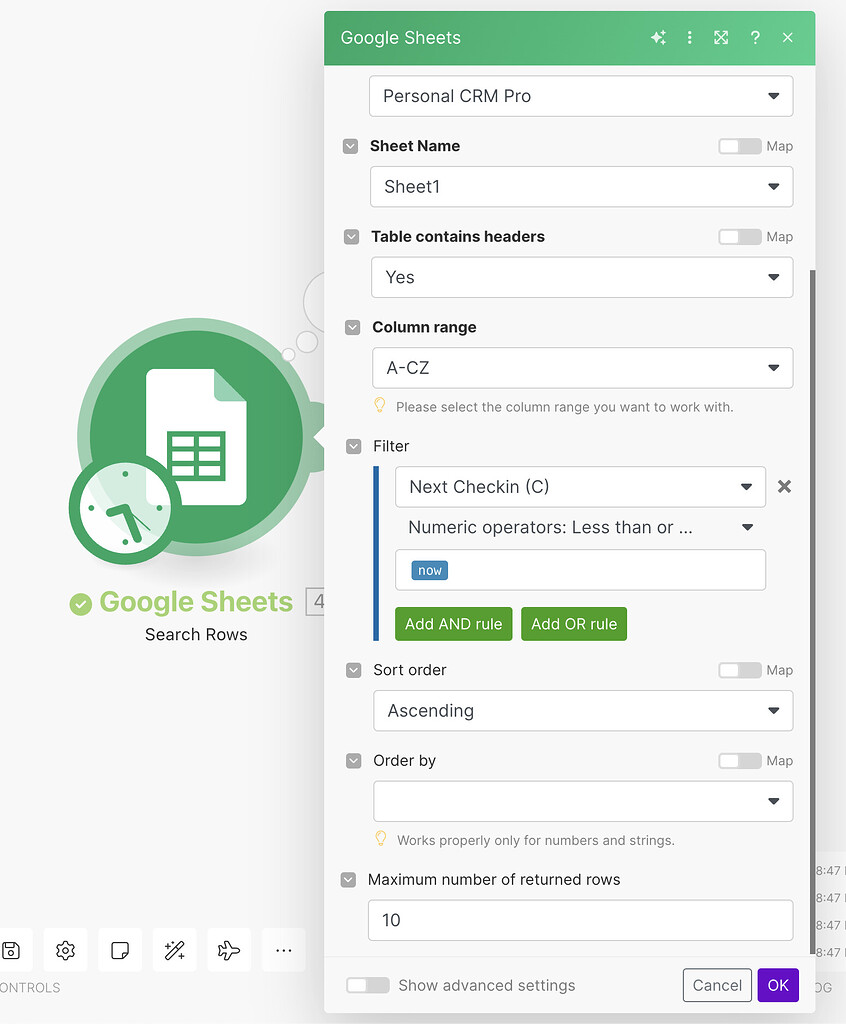Expand the Google Sheets dialog to fullscreen

click(x=721, y=37)
